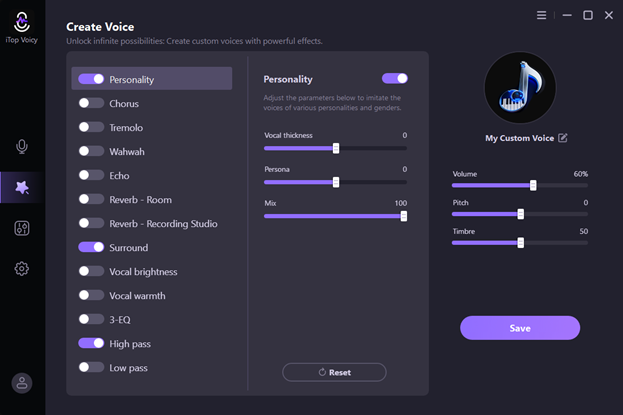Image resolution: width=623 pixels, height=415 pixels.
Task: Open the settings gear in sidebar
Action: click(22, 268)
